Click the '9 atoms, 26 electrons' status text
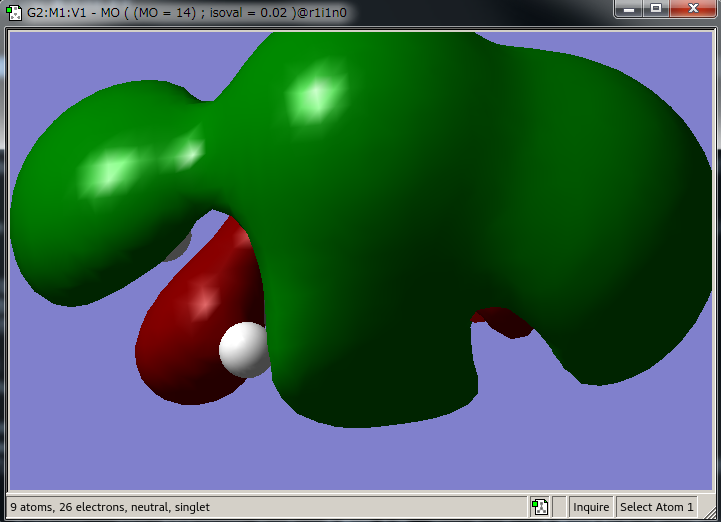 pos(110,507)
